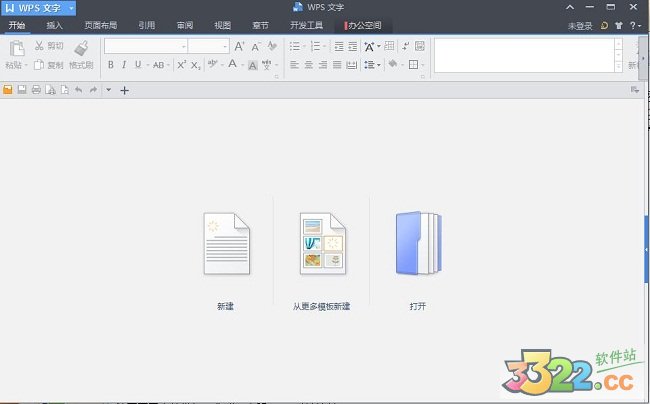The height and width of the screenshot is (404, 650).
Task: Switch to the 插入 tab
Action: click(54, 26)
